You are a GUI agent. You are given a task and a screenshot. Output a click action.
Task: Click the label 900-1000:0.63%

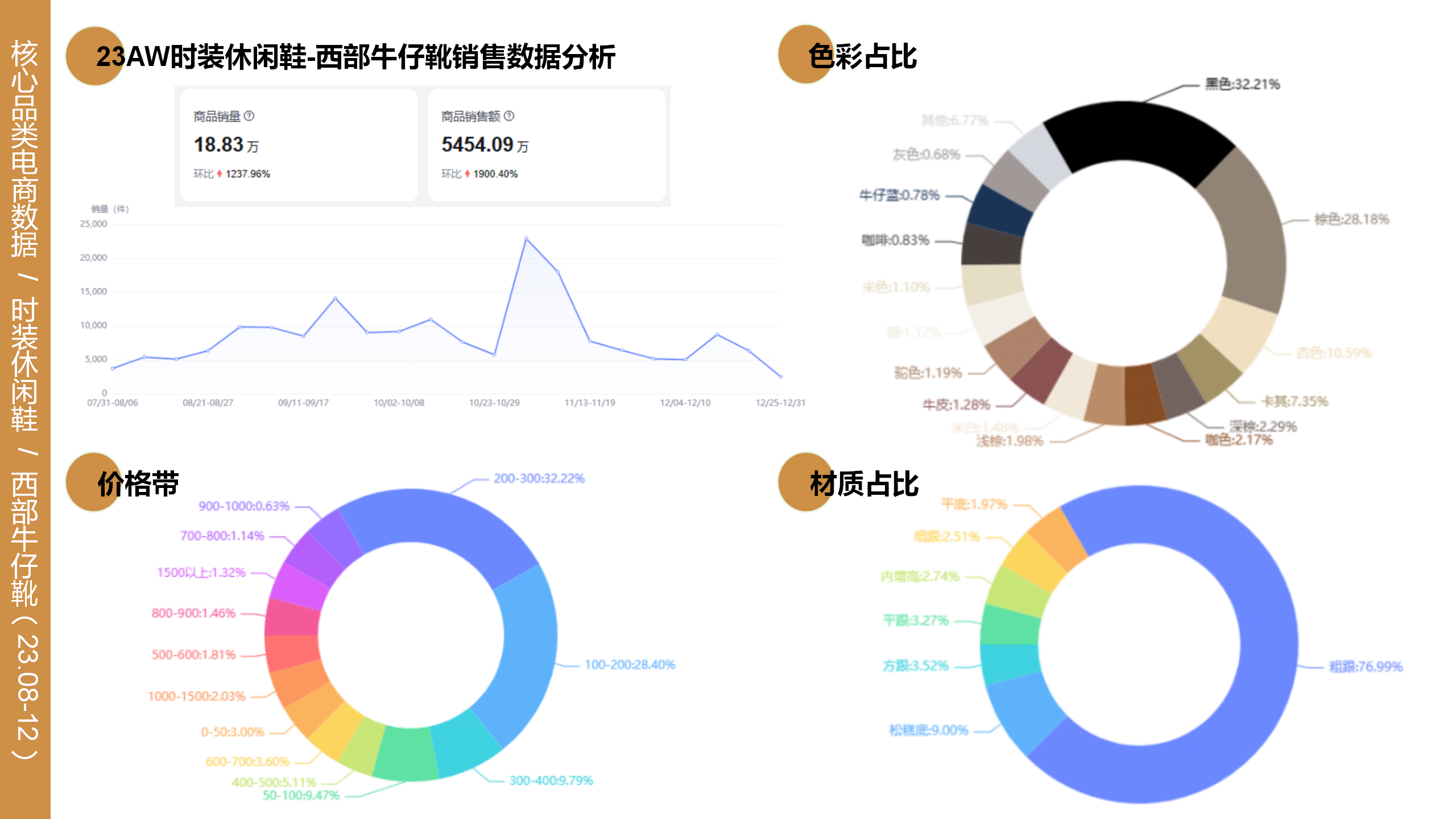coord(244,506)
